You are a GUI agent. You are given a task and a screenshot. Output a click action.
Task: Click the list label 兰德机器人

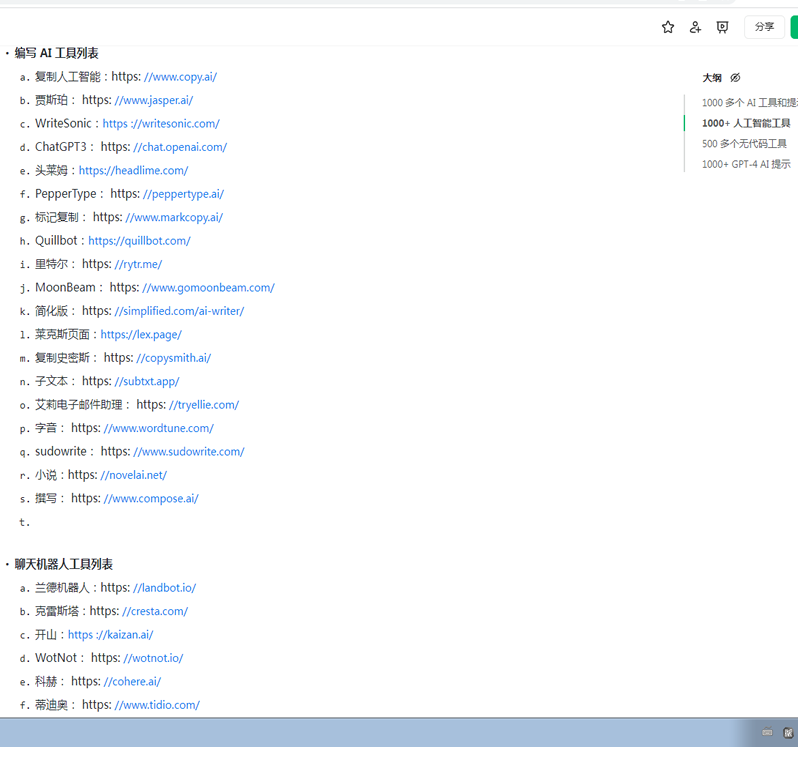click(62, 588)
